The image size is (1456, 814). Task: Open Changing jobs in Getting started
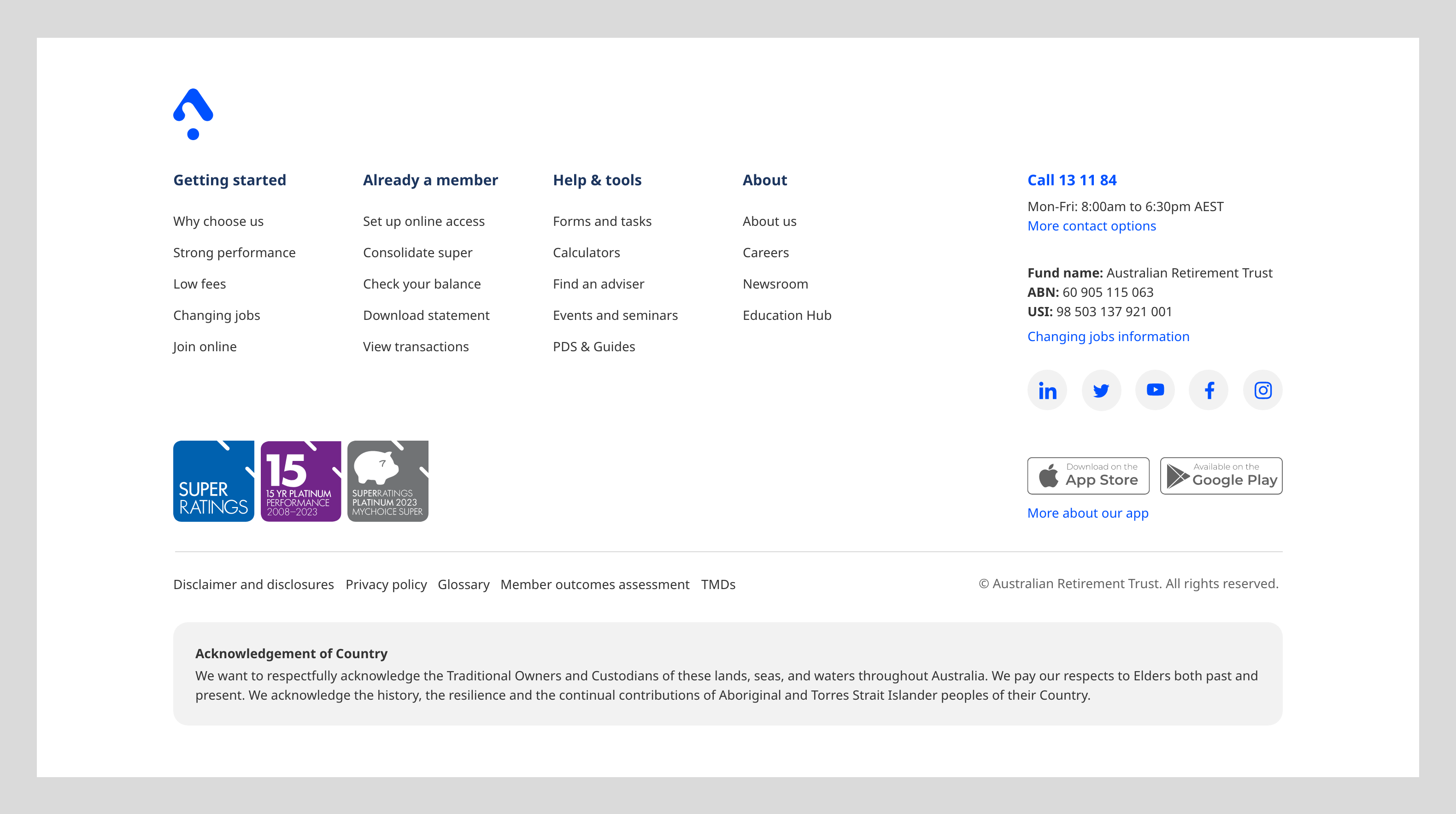coord(217,315)
